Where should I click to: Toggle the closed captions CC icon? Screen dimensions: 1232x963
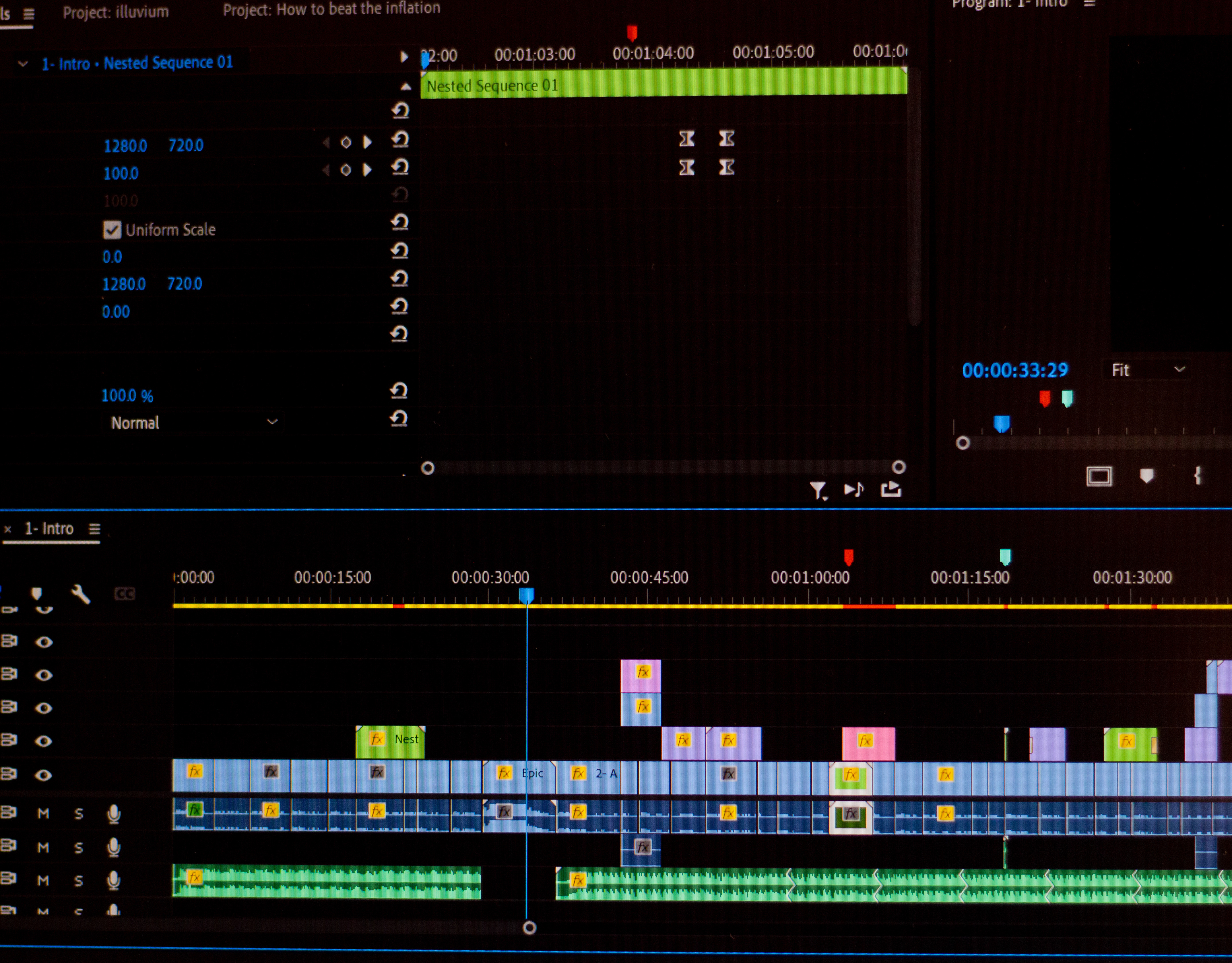[125, 594]
